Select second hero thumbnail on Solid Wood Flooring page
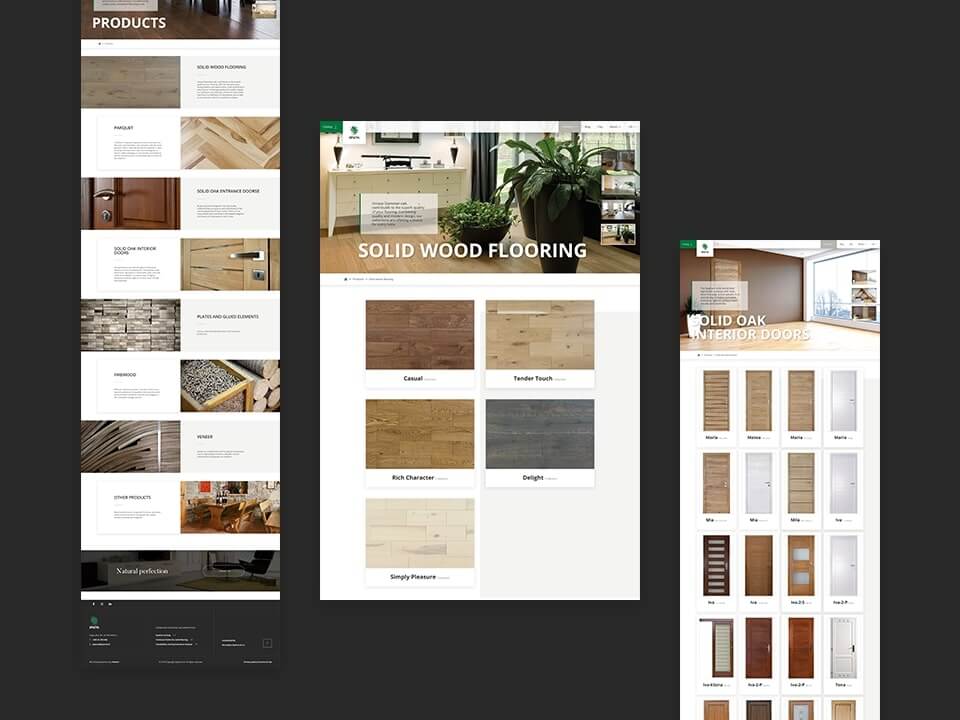The image size is (960, 720). (618, 186)
